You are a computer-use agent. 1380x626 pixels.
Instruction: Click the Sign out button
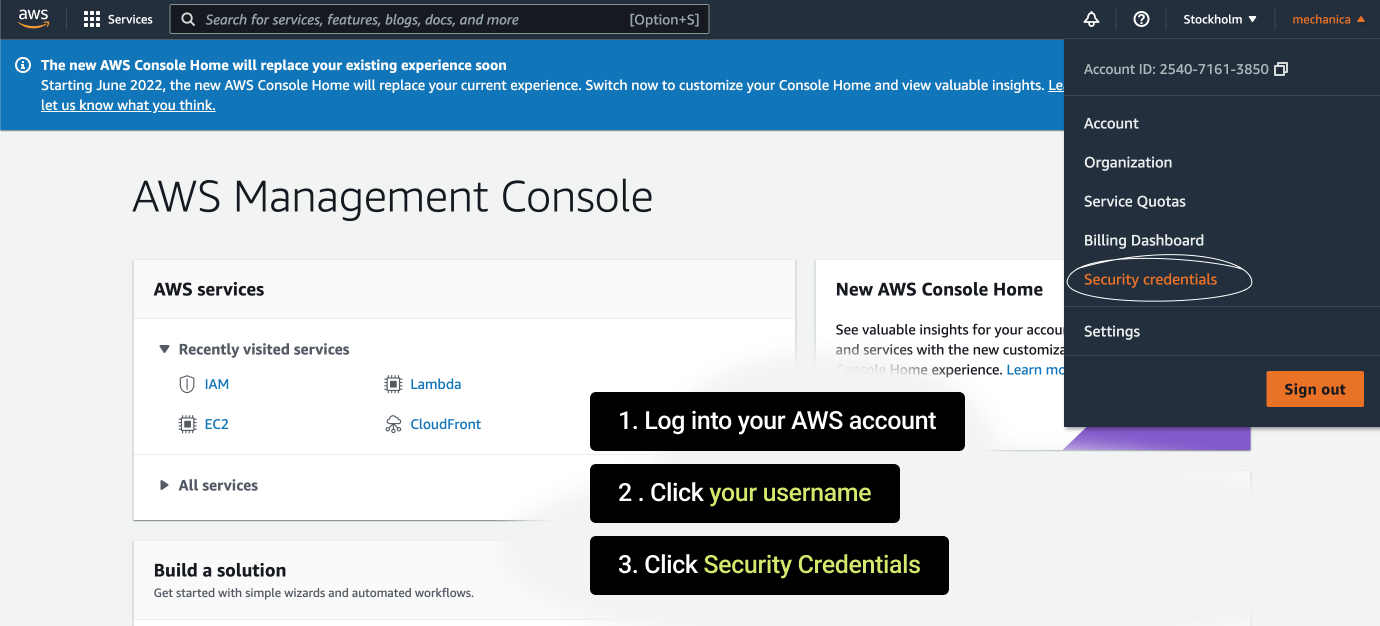click(1315, 389)
